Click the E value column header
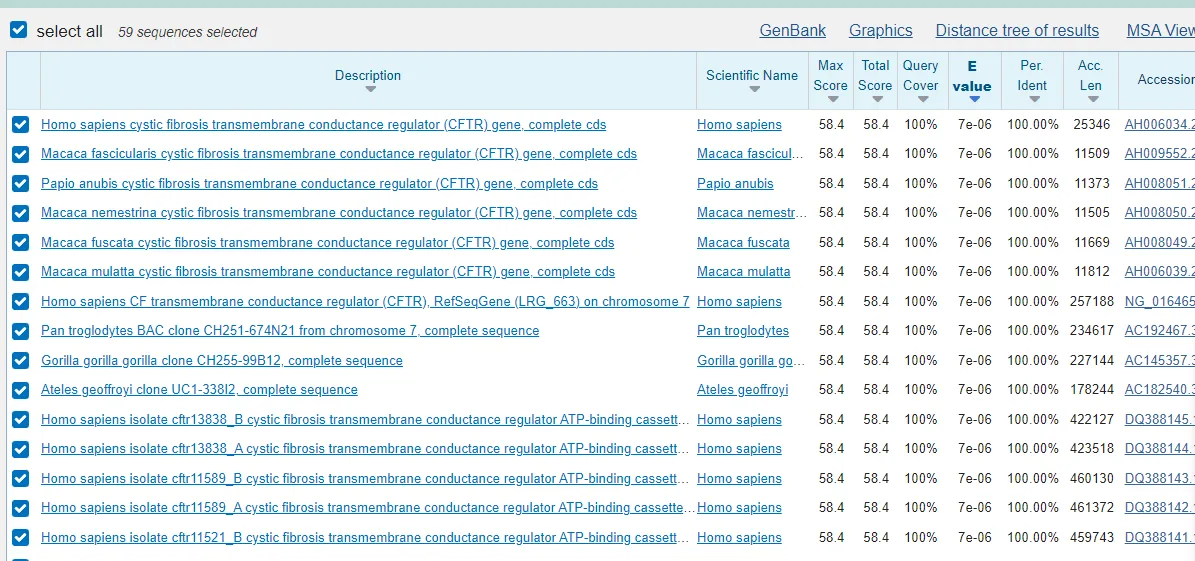1195x561 pixels. pyautogui.click(x=972, y=76)
